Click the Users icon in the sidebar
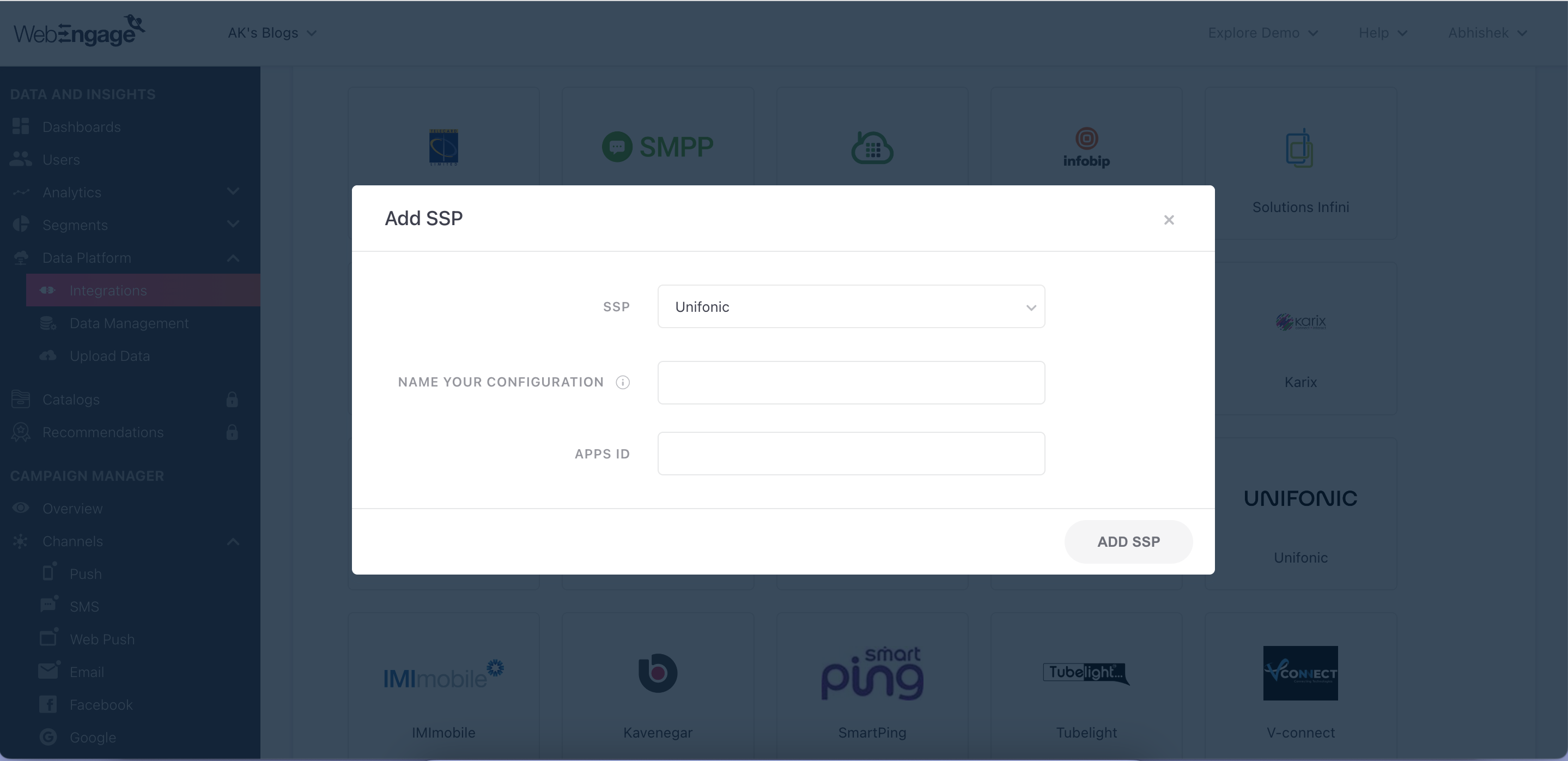The height and width of the screenshot is (761, 1568). [x=21, y=160]
